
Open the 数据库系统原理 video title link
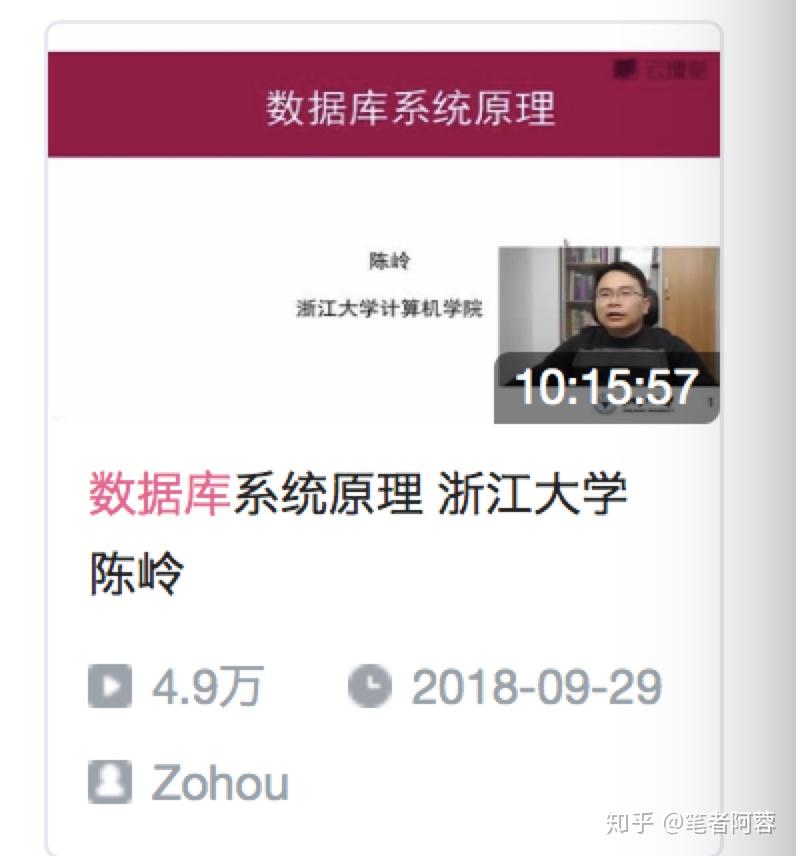tap(358, 534)
